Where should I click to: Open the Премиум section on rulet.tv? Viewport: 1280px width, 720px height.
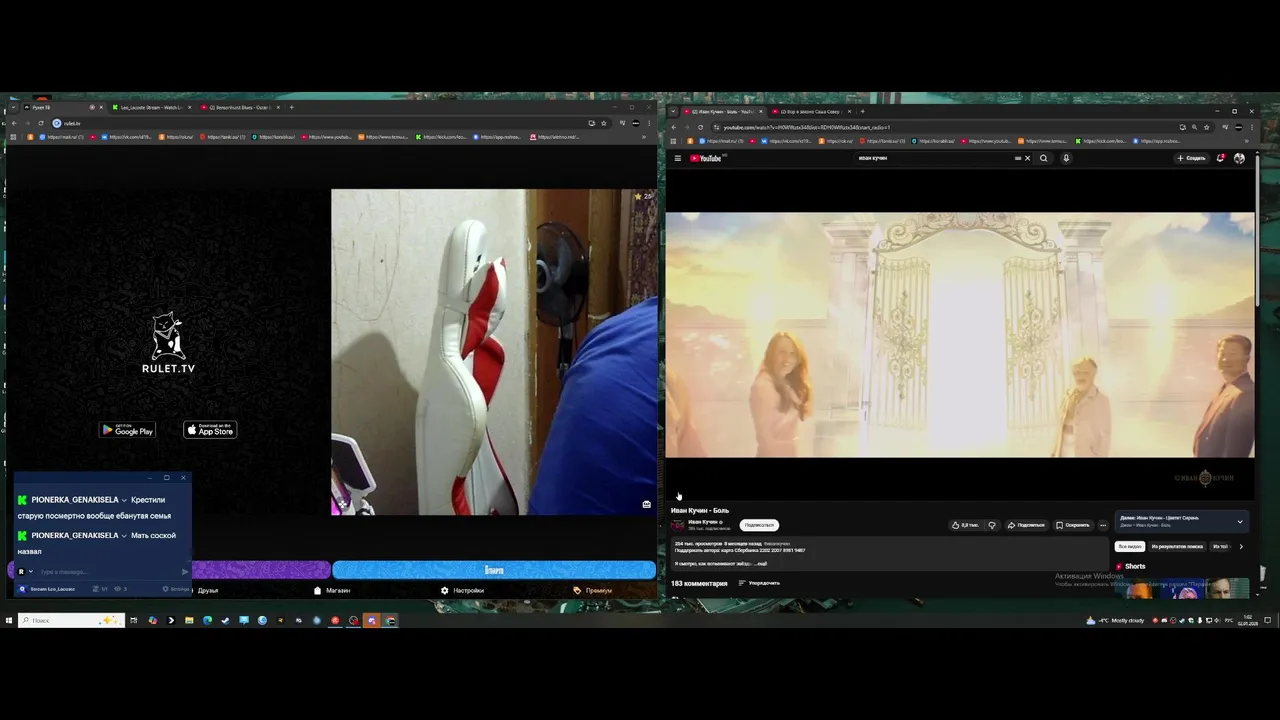593,590
